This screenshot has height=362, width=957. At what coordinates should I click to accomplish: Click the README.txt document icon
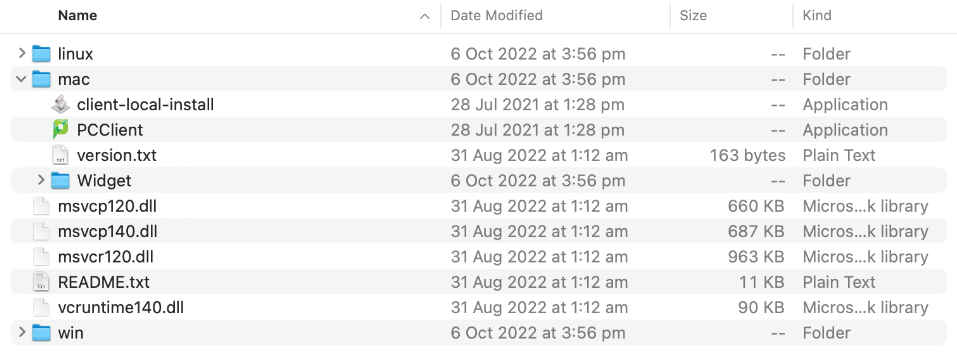pos(41,282)
